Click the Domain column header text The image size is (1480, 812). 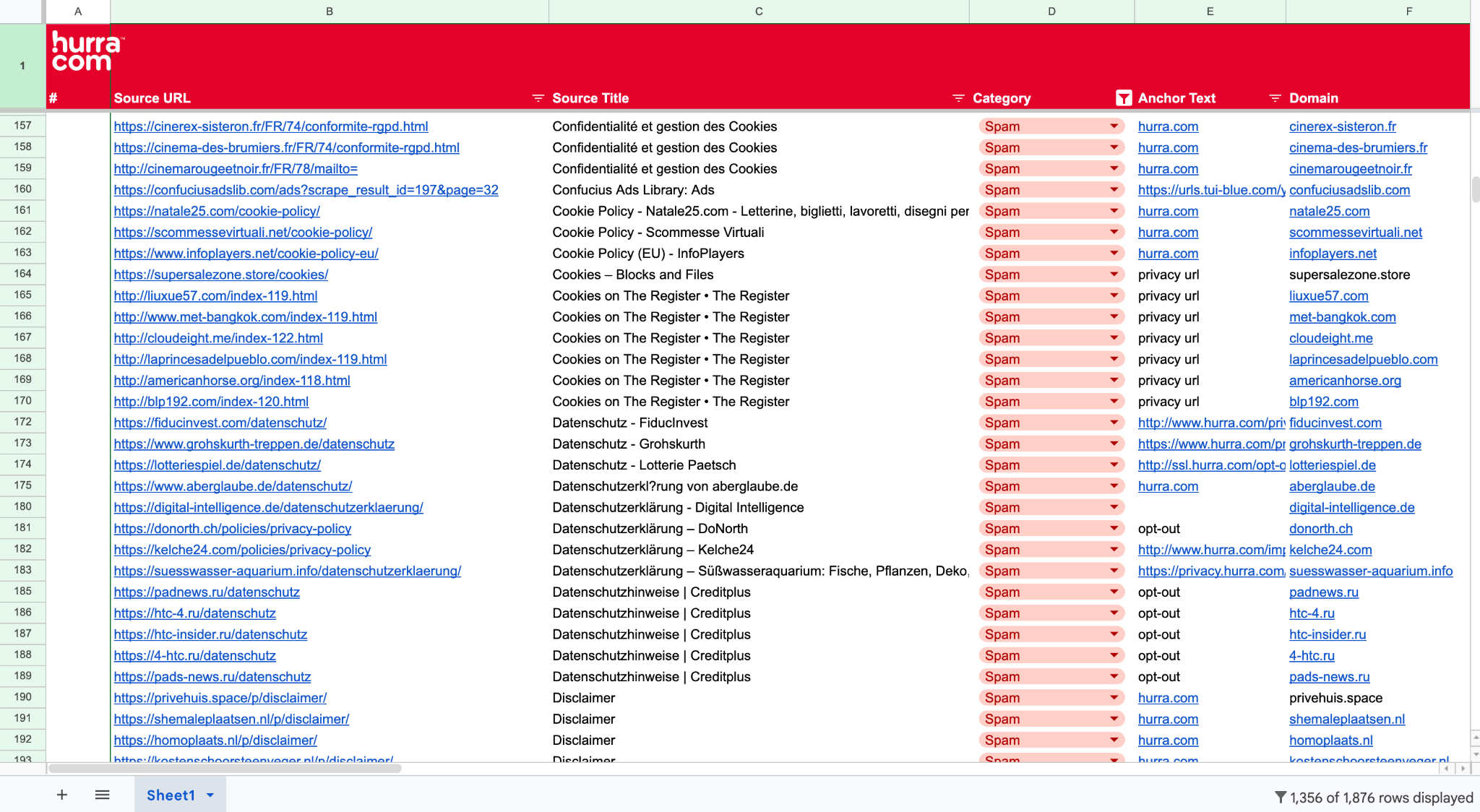[x=1314, y=98]
